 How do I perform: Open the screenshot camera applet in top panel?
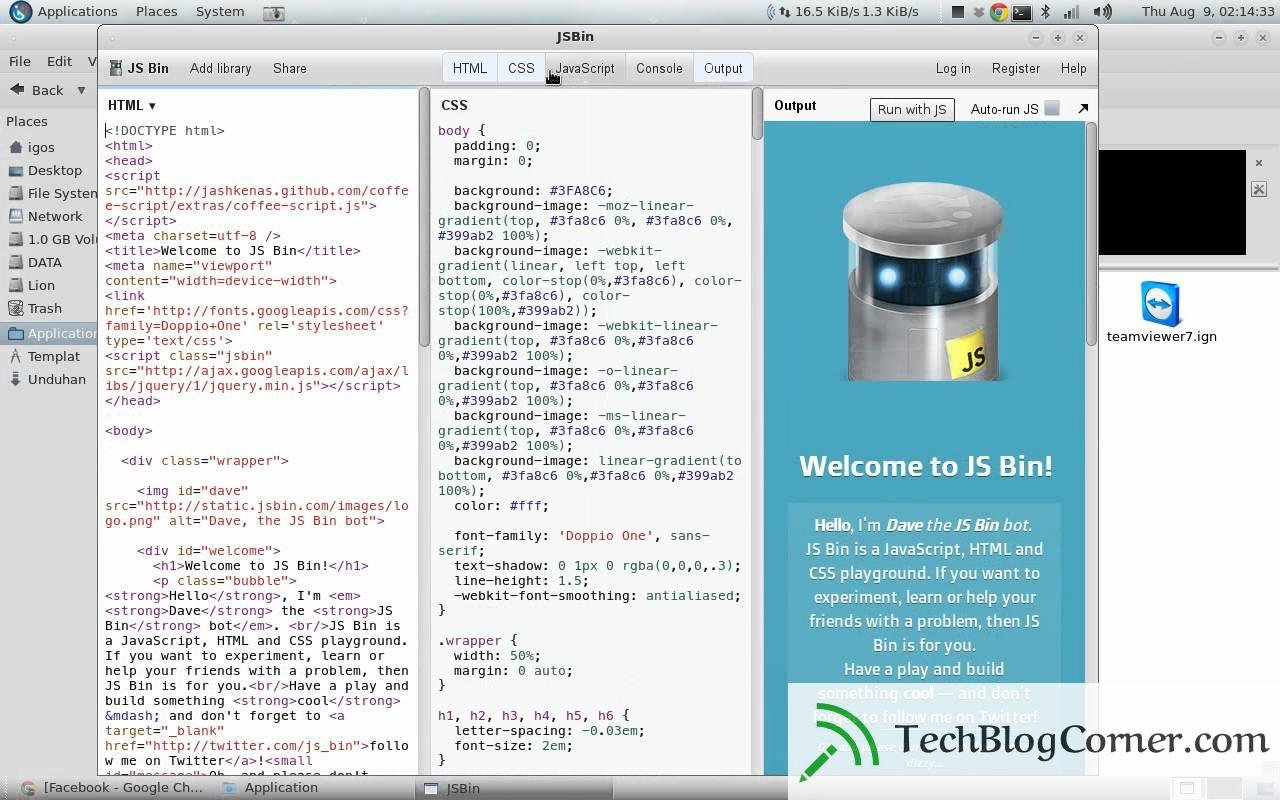[274, 13]
